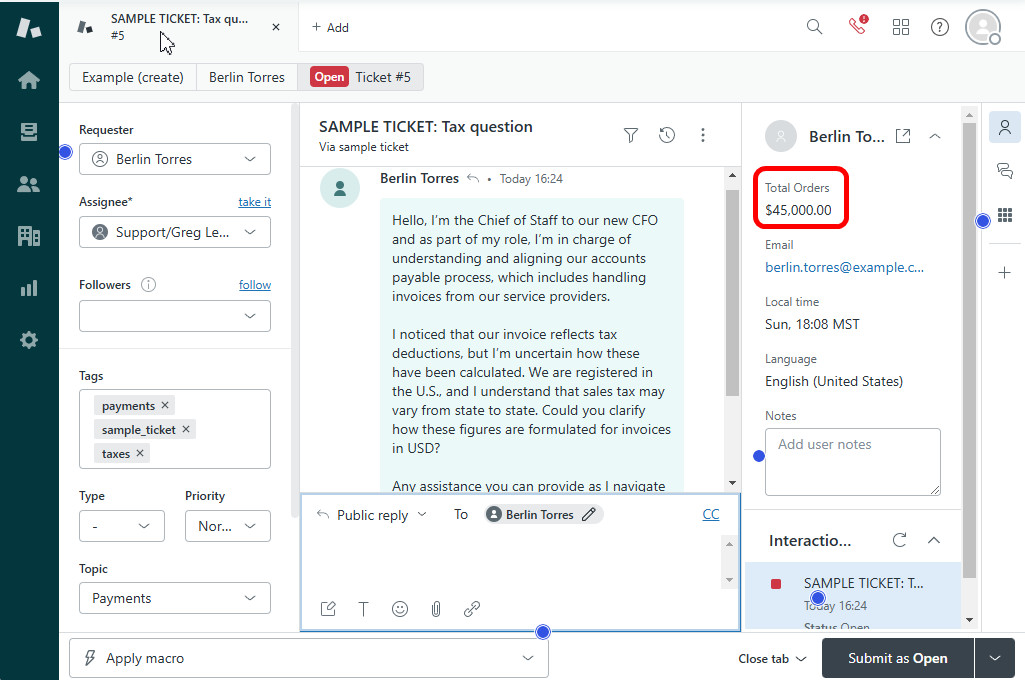The image size is (1025, 680).
Task: Open the Priority dropdown
Action: coord(227,526)
